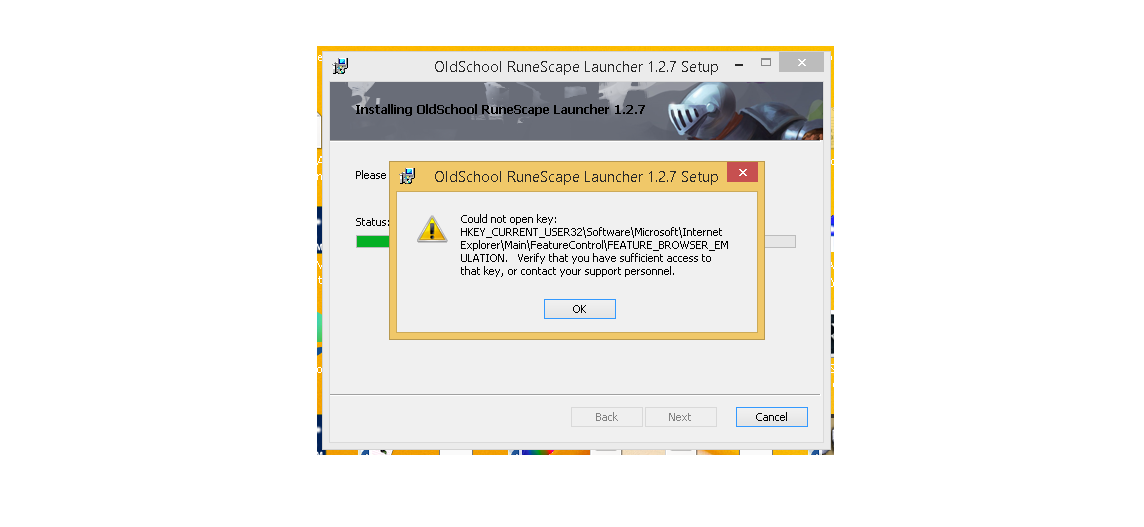
Task: Click the main window title bar text
Action: tap(576, 66)
